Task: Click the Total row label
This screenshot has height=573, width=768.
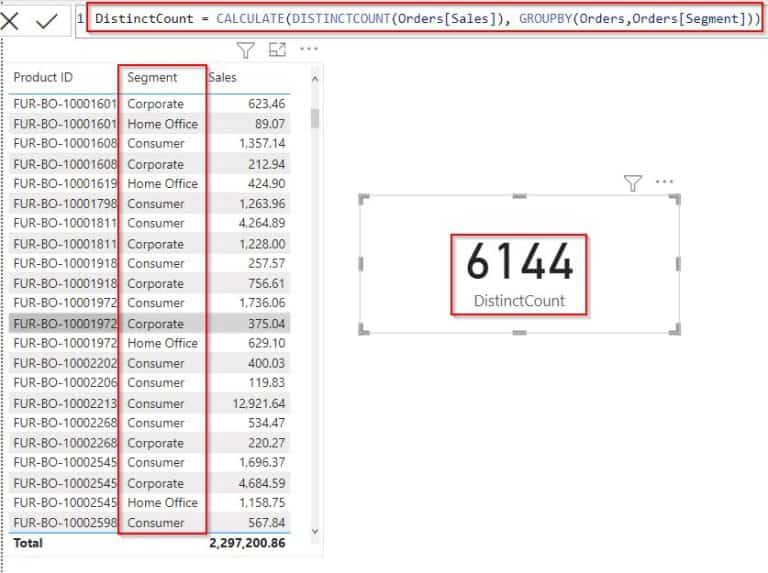Action: point(28,543)
